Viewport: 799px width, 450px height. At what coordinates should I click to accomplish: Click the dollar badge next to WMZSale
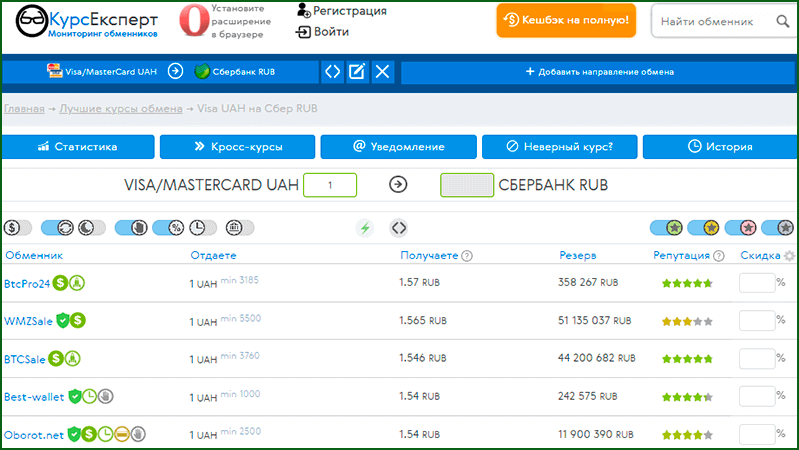point(77,321)
